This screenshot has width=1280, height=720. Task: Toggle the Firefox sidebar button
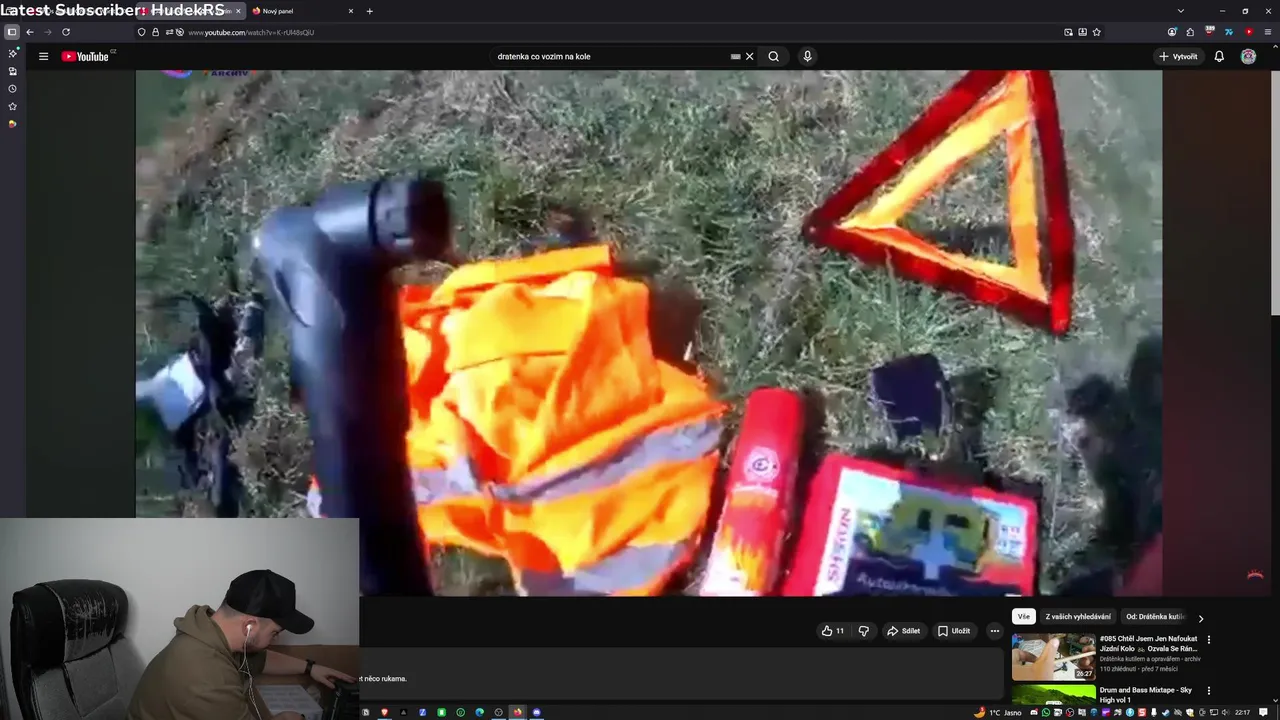coord(12,32)
